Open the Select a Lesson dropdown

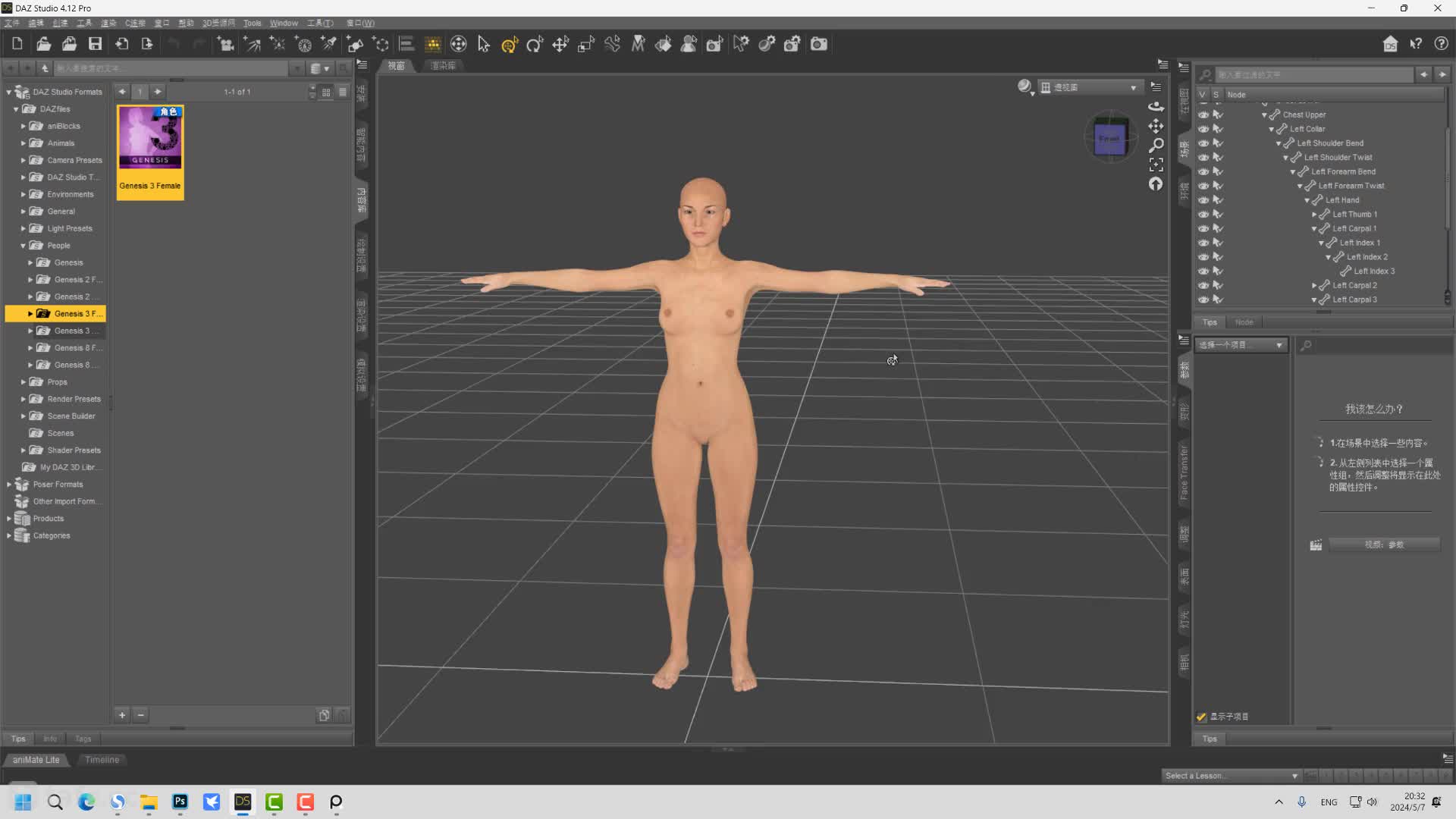[1232, 776]
